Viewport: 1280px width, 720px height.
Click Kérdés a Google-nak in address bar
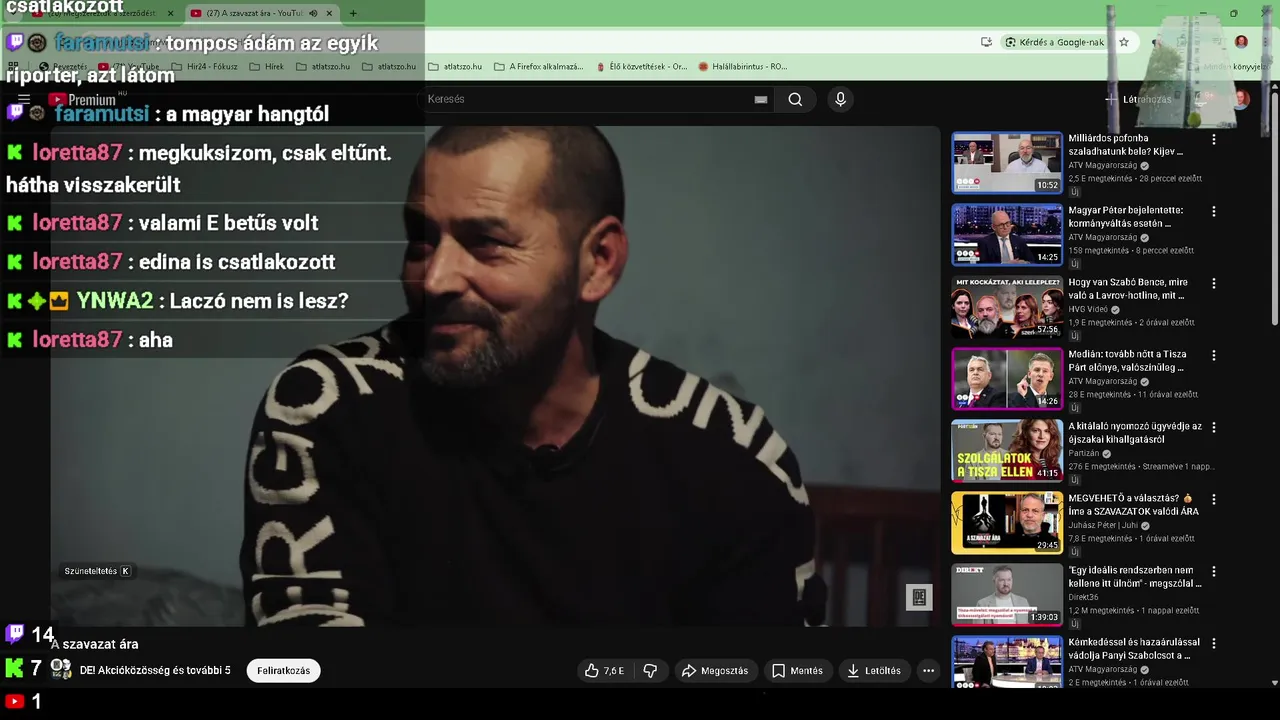point(1055,42)
